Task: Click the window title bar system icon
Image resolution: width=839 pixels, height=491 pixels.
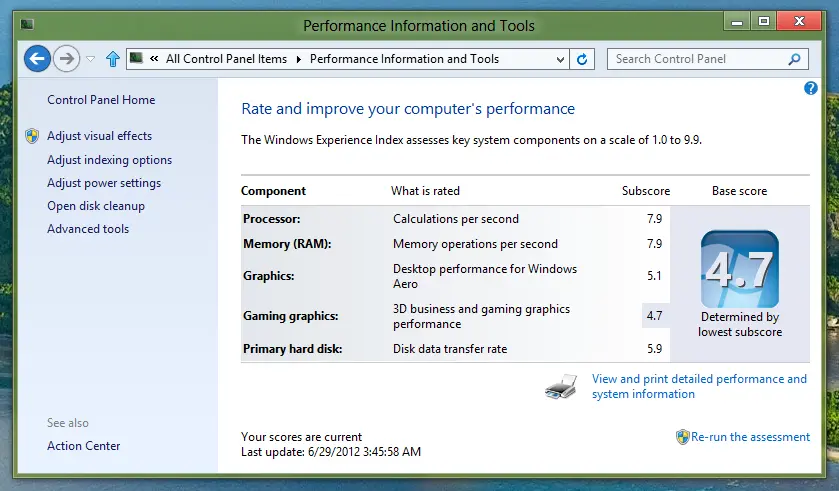Action: coord(27,24)
